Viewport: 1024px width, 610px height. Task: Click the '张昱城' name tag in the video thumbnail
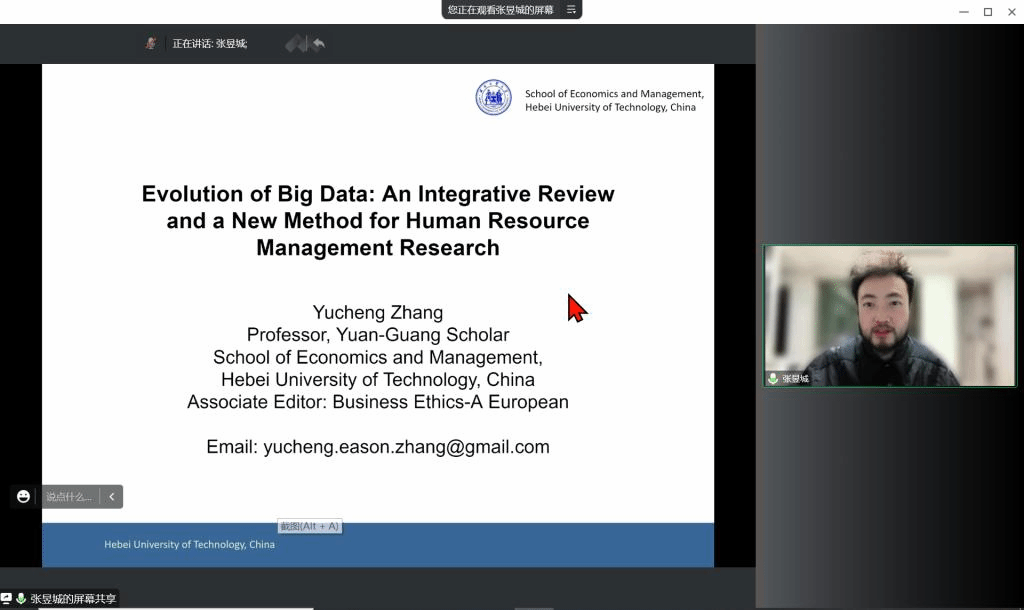point(795,379)
